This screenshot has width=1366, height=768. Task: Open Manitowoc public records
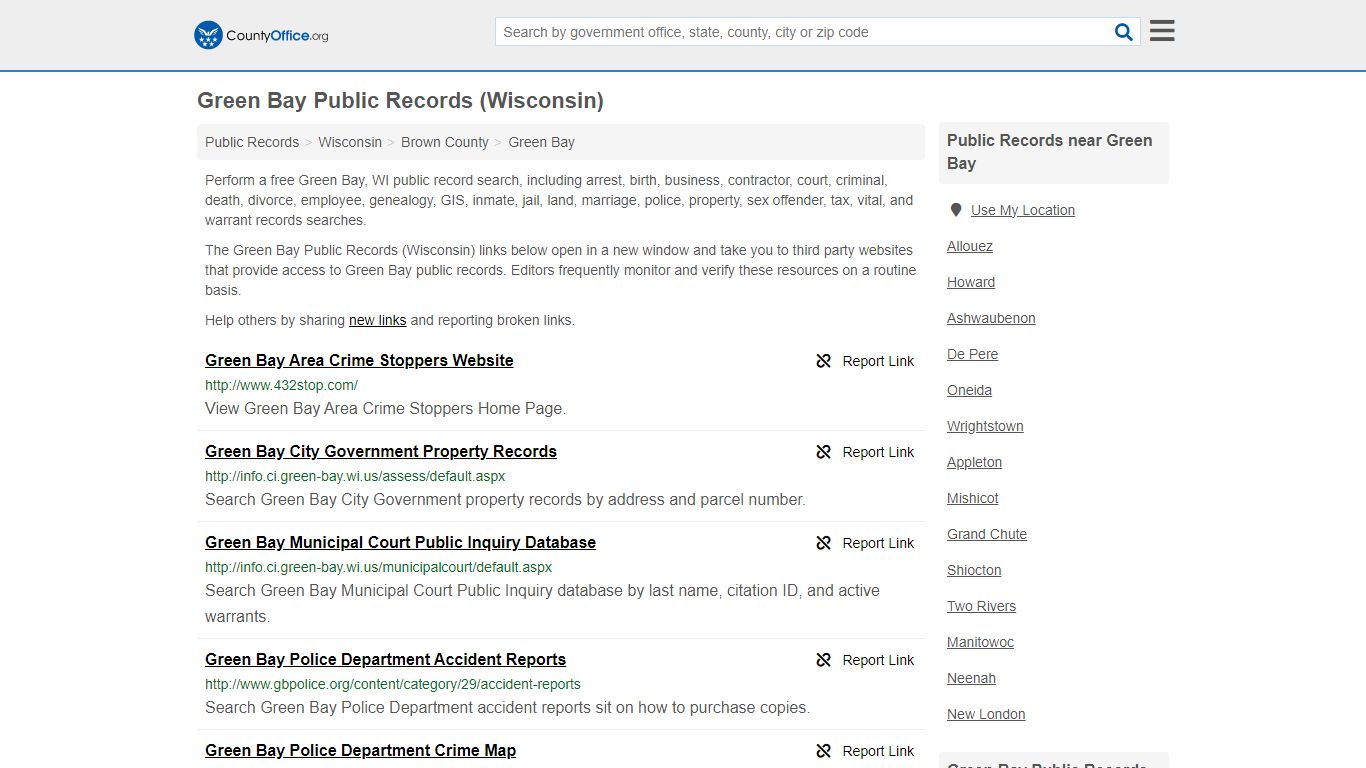(x=980, y=642)
